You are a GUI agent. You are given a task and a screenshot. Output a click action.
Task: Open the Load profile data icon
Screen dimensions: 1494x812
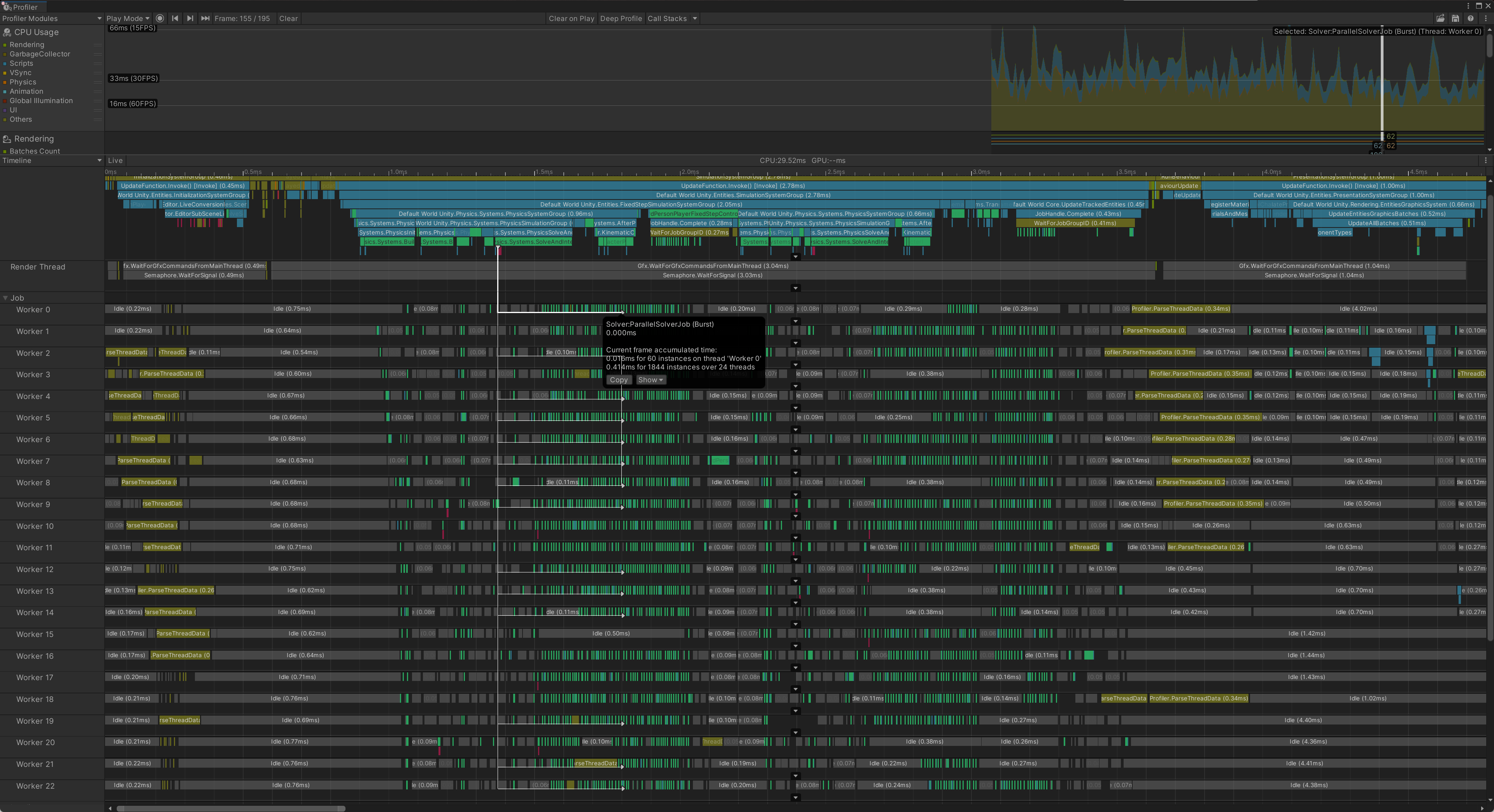[1441, 19]
